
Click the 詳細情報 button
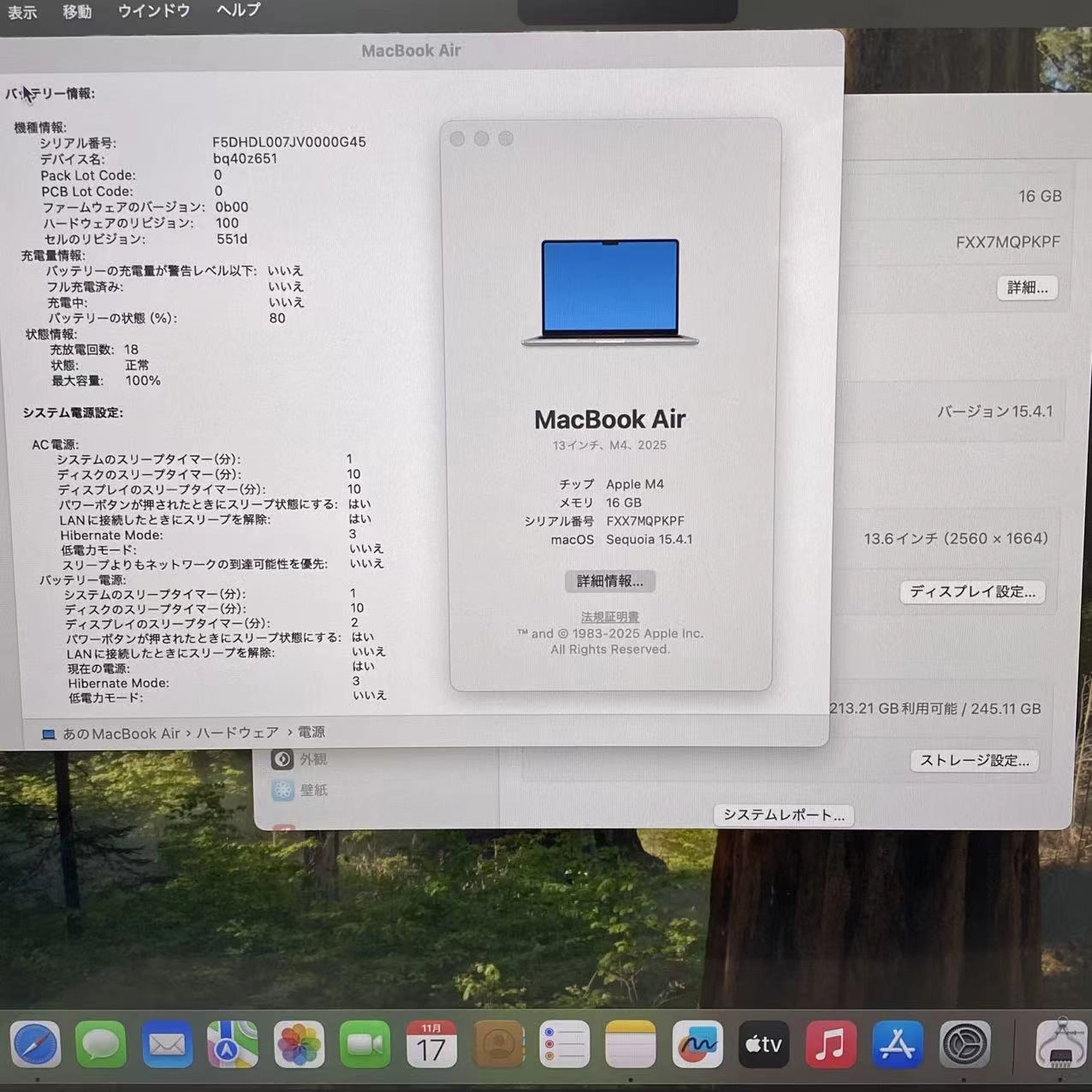(x=609, y=581)
